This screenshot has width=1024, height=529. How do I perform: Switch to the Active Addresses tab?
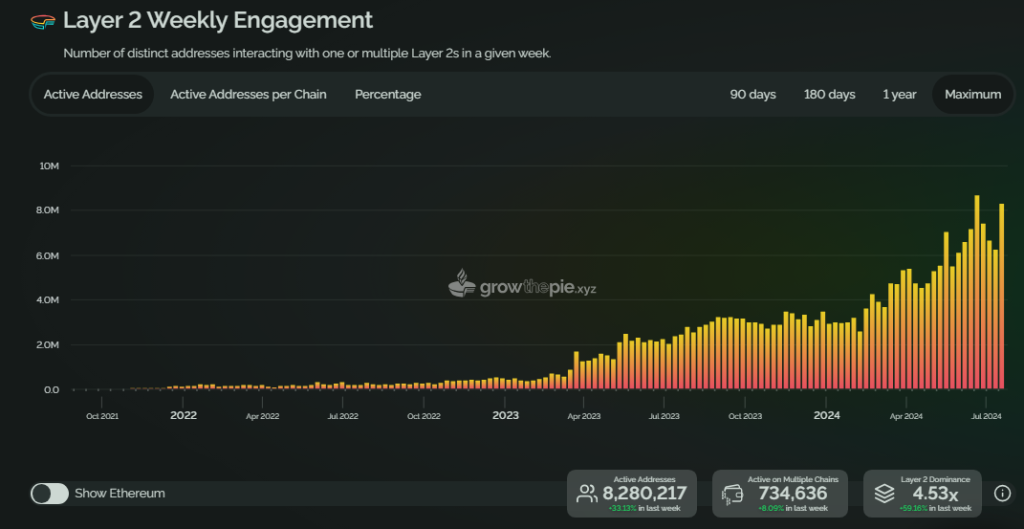pos(93,94)
